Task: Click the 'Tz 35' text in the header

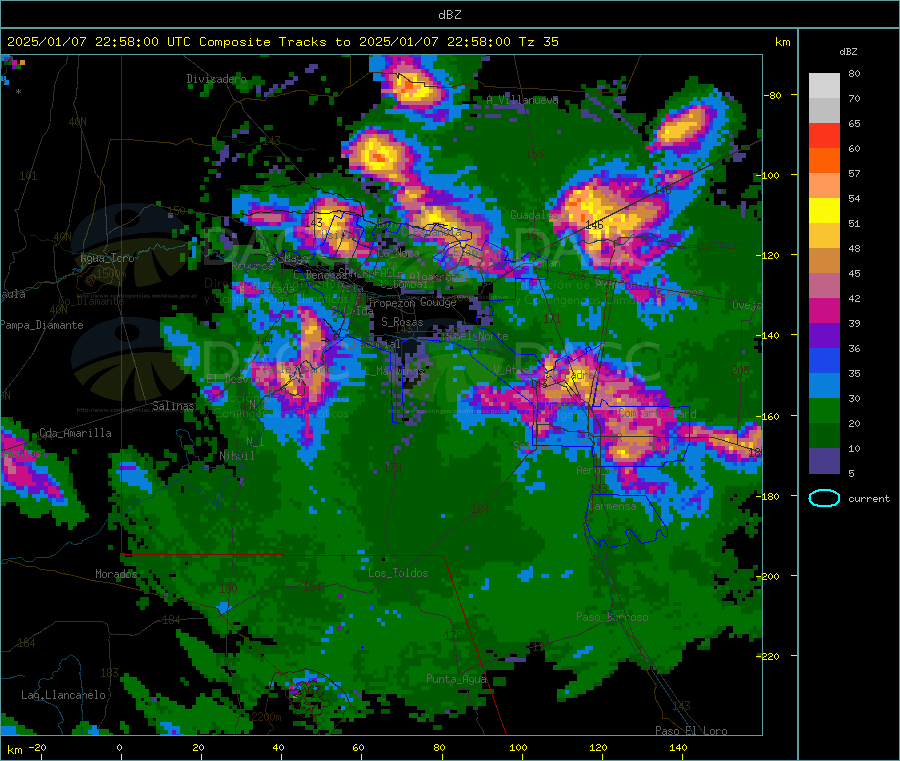Action: click(538, 42)
